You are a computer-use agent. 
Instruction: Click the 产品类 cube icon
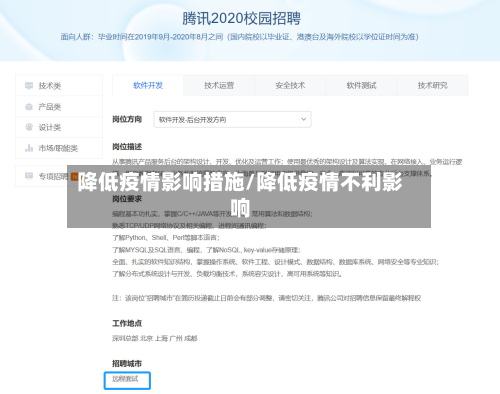point(29,107)
